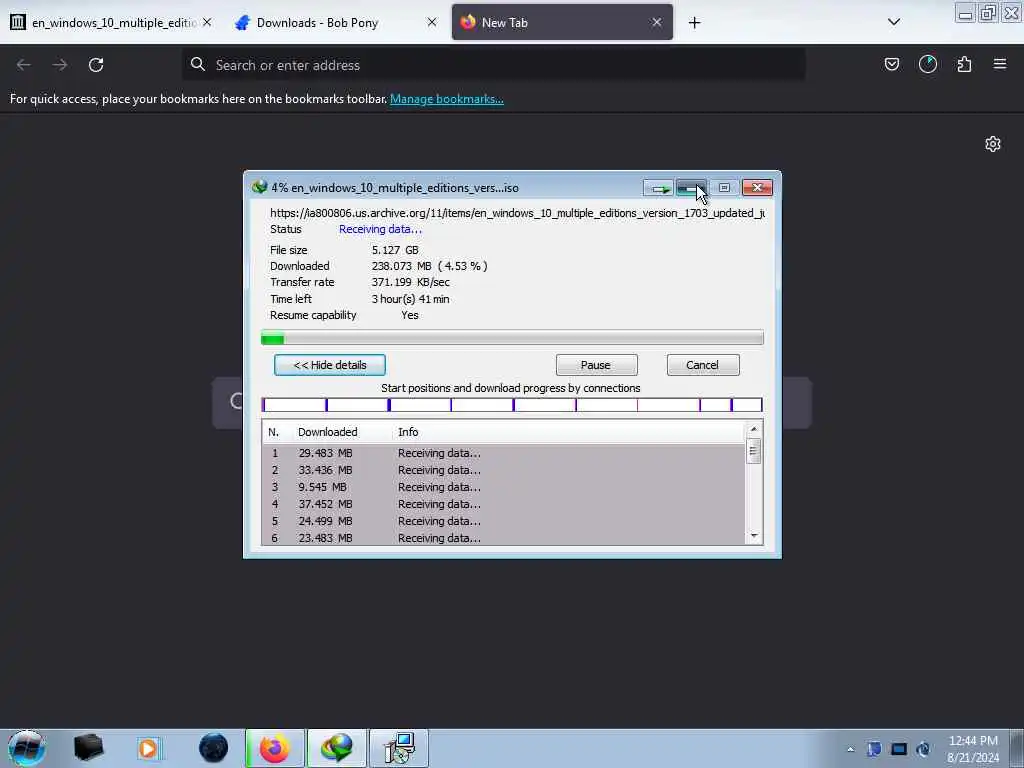
Task: Reload the current Firefox page
Action: pos(96,65)
